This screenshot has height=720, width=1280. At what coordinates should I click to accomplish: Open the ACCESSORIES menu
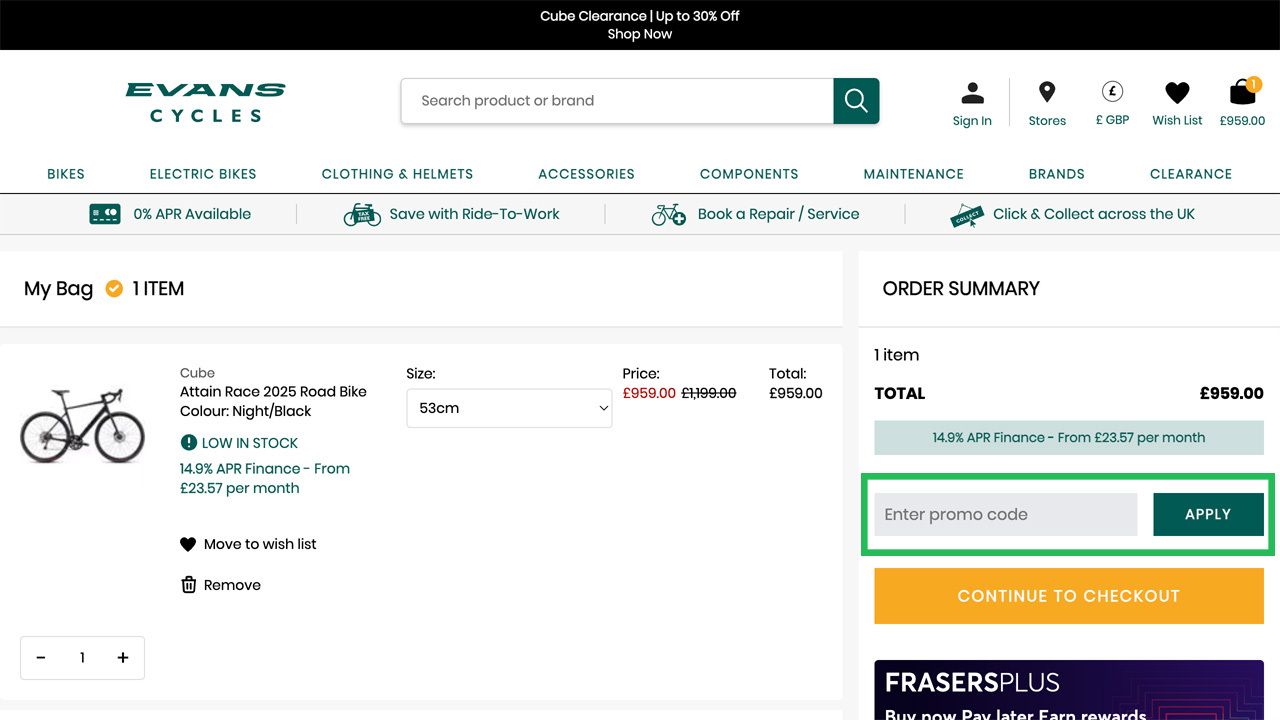(x=586, y=174)
